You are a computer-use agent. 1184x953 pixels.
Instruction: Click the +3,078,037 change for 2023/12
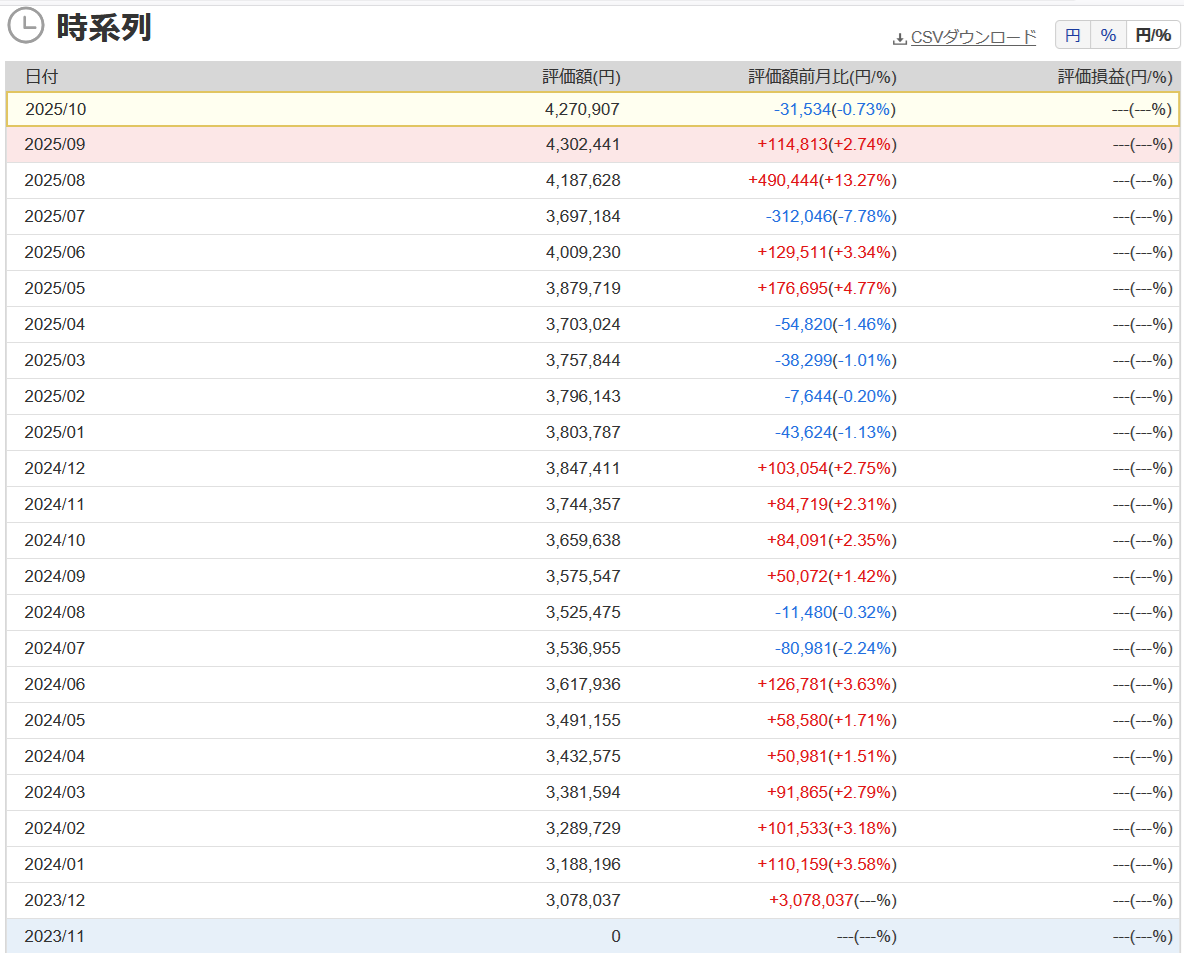(x=811, y=901)
